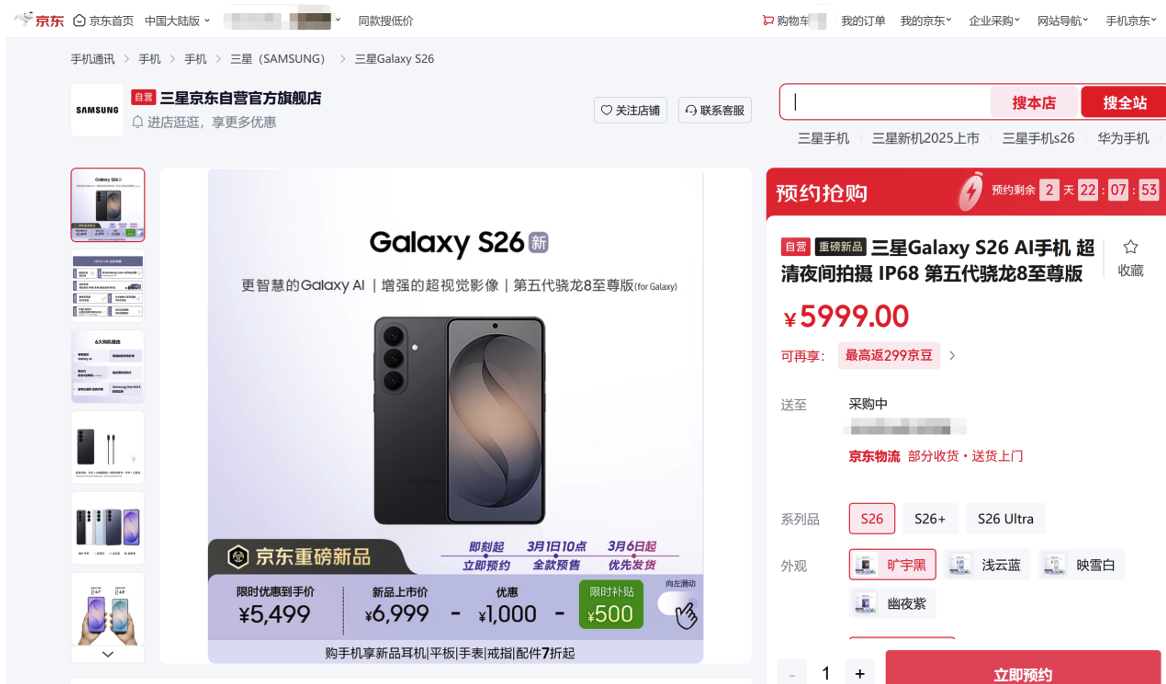Image resolution: width=1166 pixels, height=684 pixels.
Task: Expand the 中国大陆版 region dropdown
Action: tap(177, 21)
